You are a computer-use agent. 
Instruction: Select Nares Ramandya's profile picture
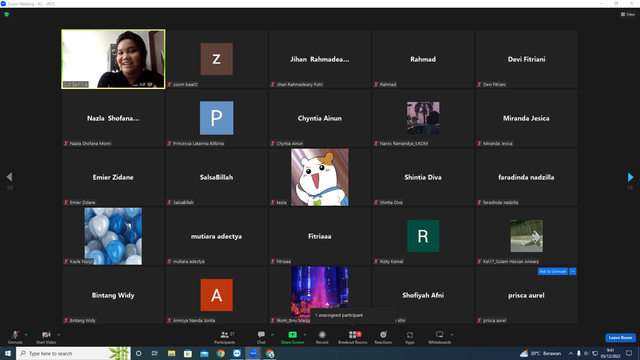tap(423, 118)
